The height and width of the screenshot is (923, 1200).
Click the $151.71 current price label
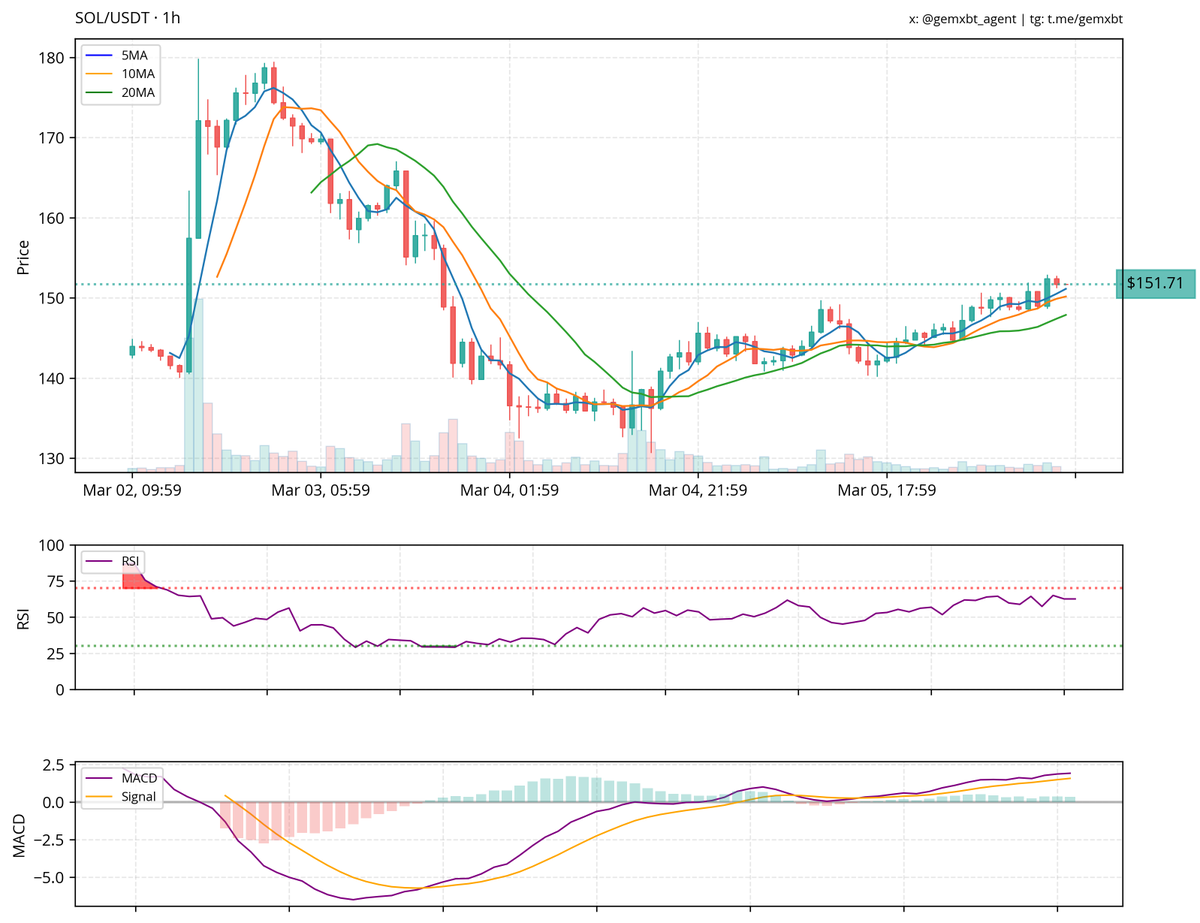click(x=1155, y=284)
